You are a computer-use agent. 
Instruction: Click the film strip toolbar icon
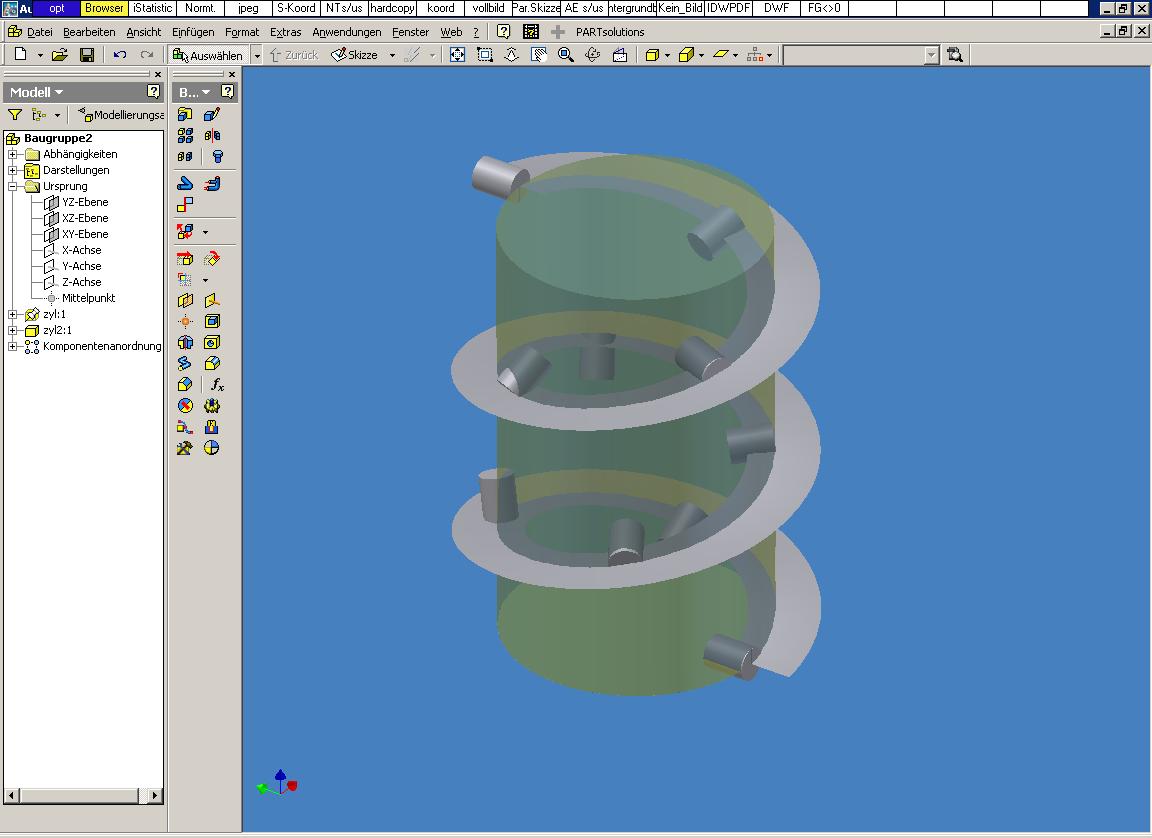tap(530, 32)
